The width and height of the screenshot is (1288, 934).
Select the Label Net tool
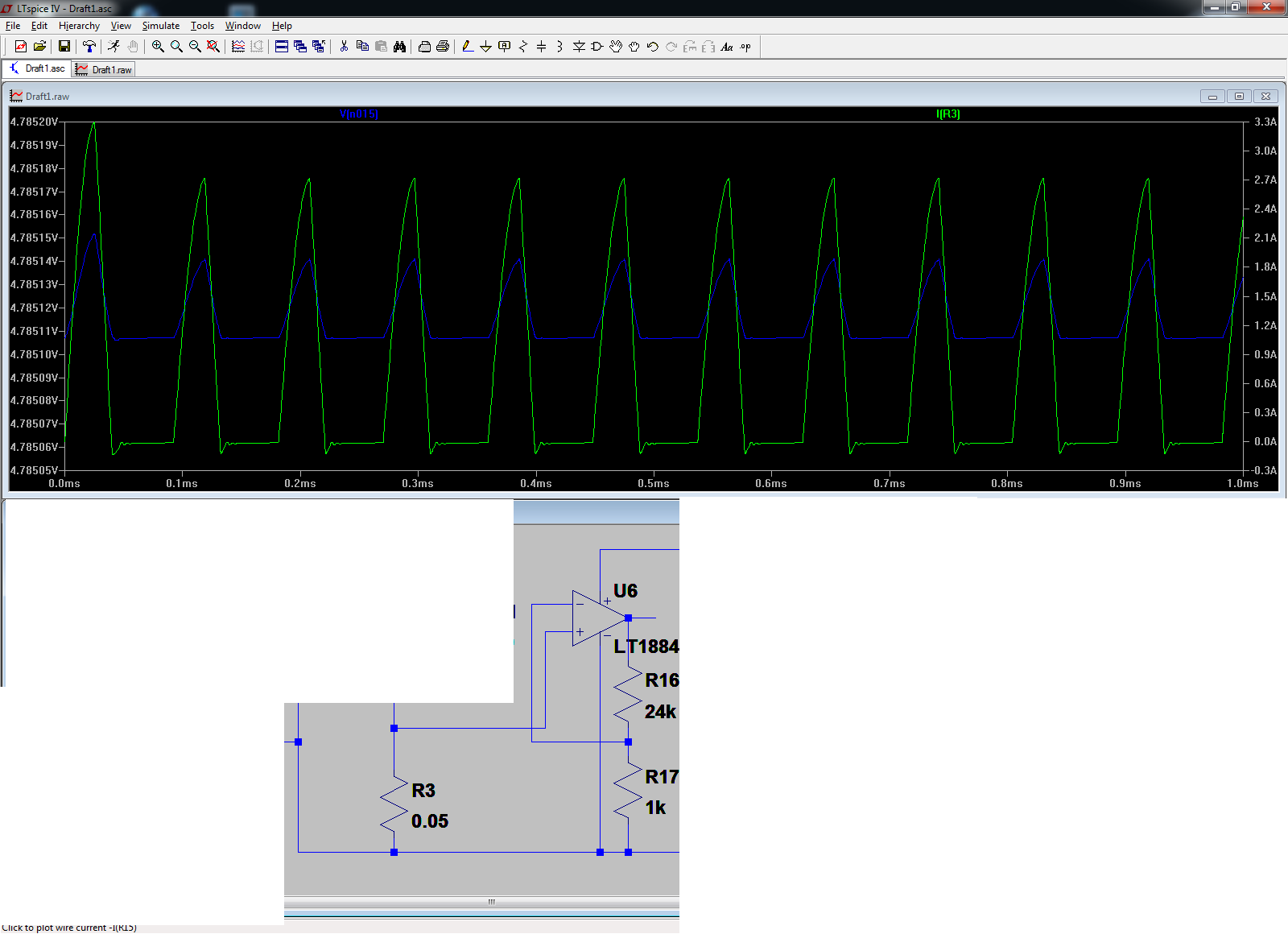505,47
